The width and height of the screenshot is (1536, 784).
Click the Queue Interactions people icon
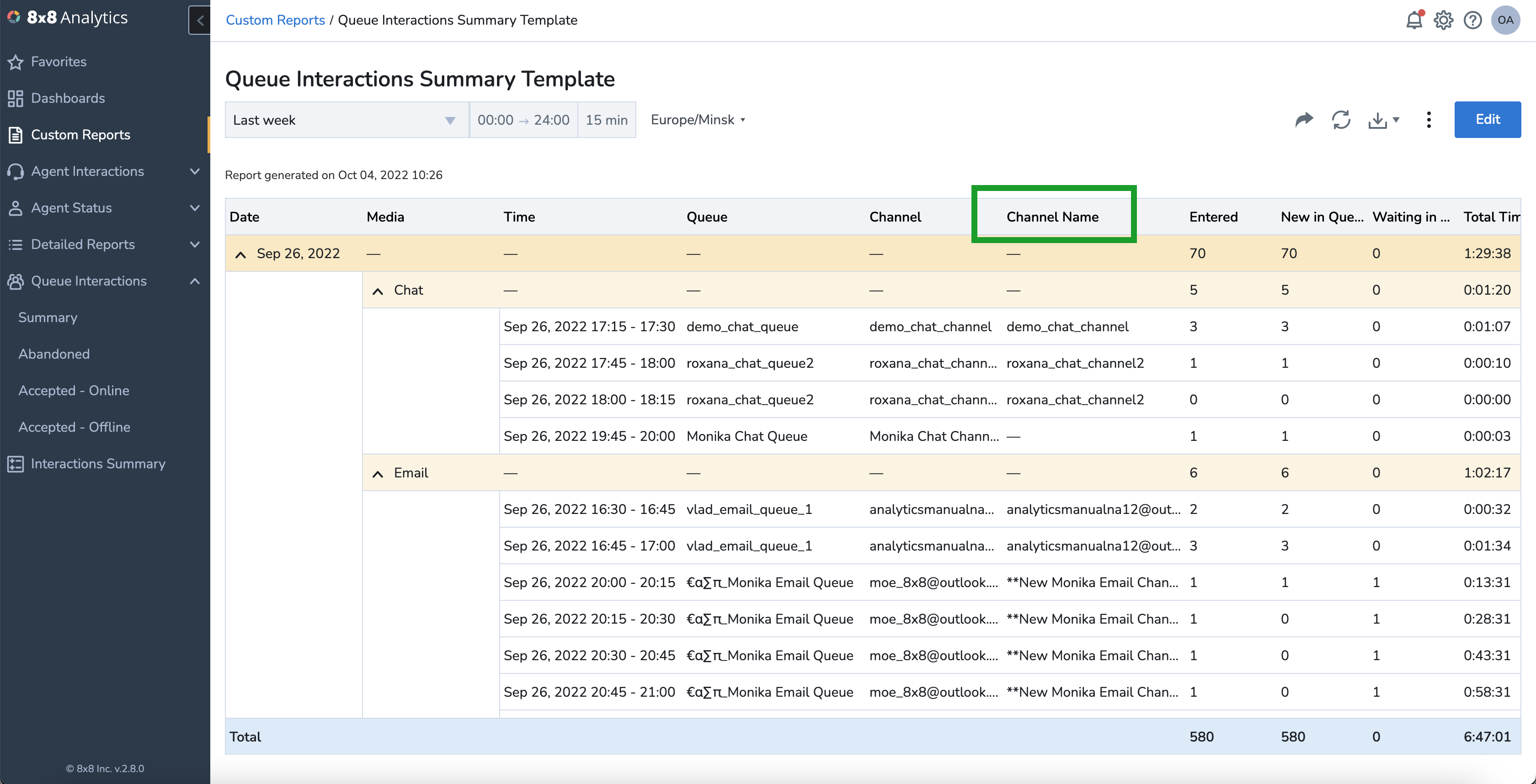coord(16,281)
